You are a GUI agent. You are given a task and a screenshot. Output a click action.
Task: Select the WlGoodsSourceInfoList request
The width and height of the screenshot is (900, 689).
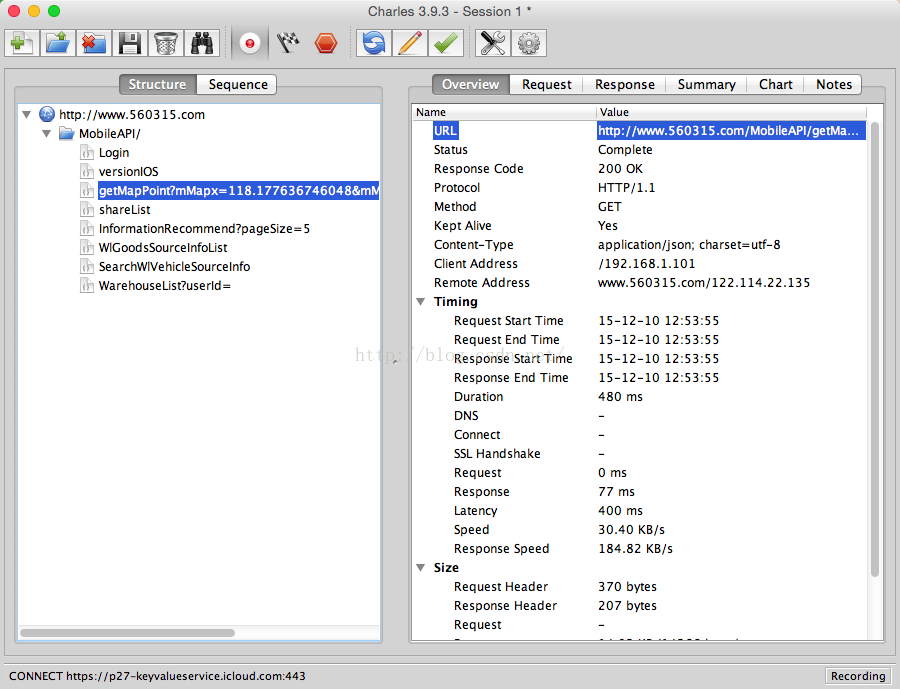click(163, 247)
